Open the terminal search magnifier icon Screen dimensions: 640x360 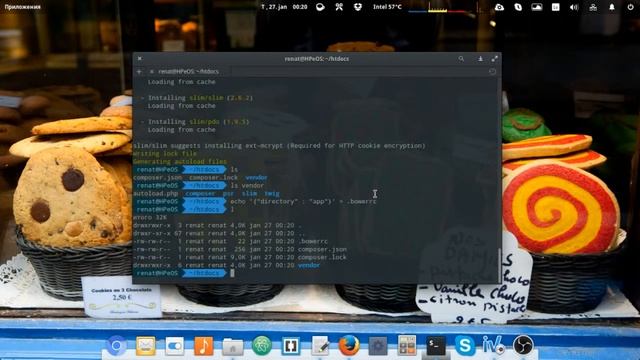click(x=461, y=59)
